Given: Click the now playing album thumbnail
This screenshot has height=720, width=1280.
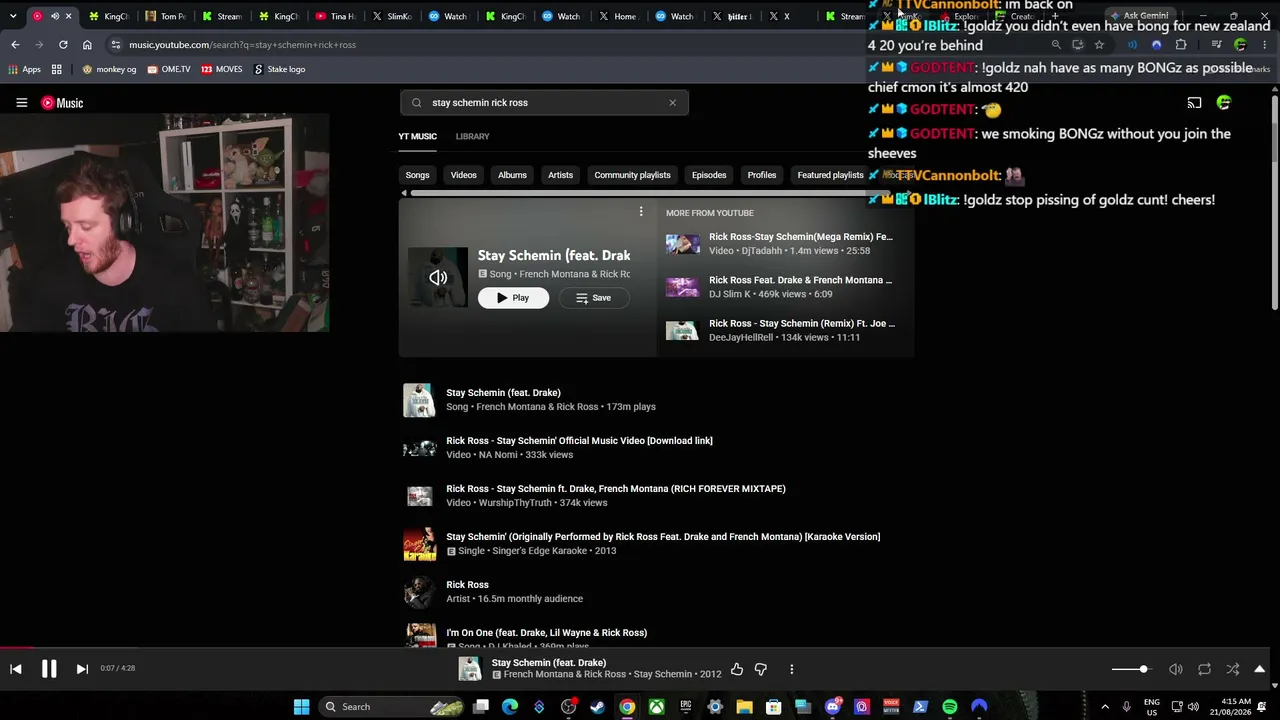Looking at the screenshot, I should point(470,669).
